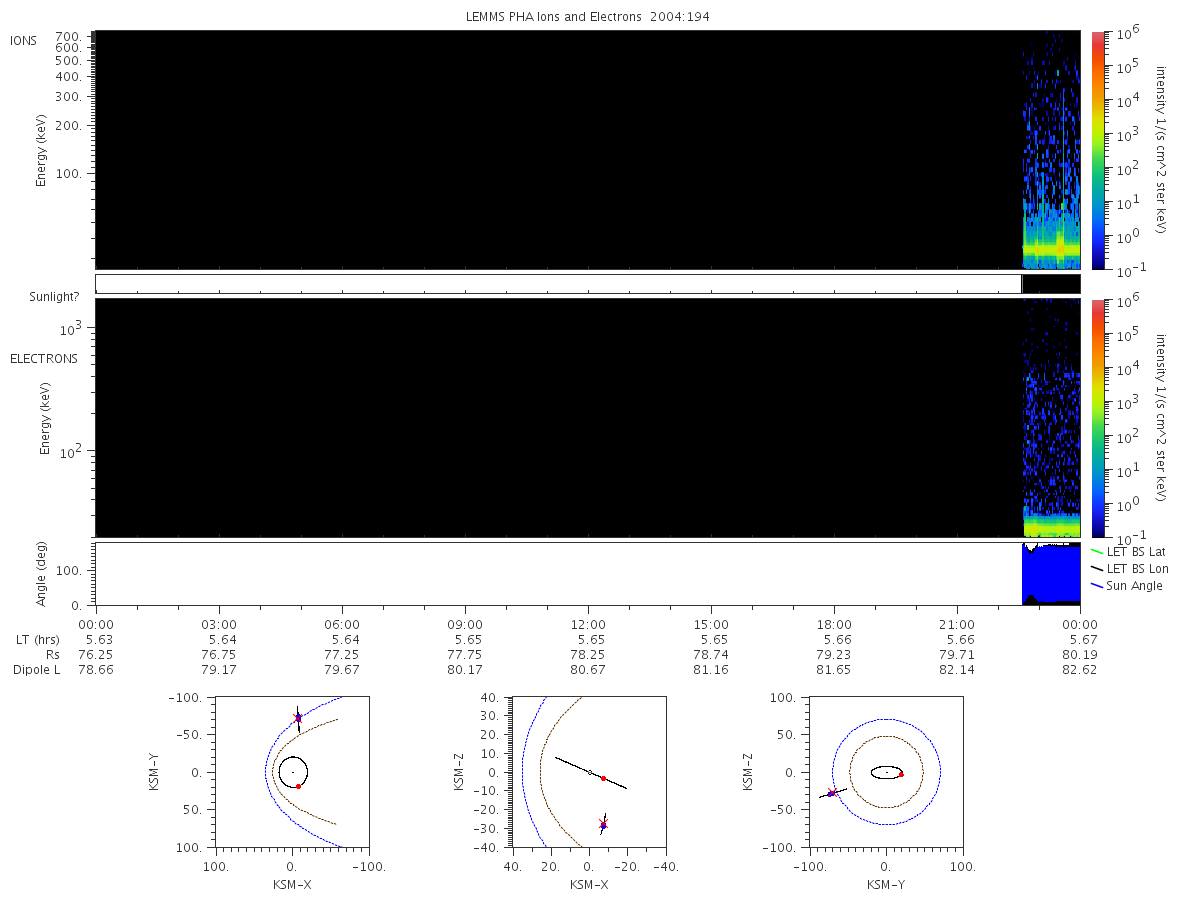Click the Rs value 78.25
1200x900 pixels.
tap(588, 655)
